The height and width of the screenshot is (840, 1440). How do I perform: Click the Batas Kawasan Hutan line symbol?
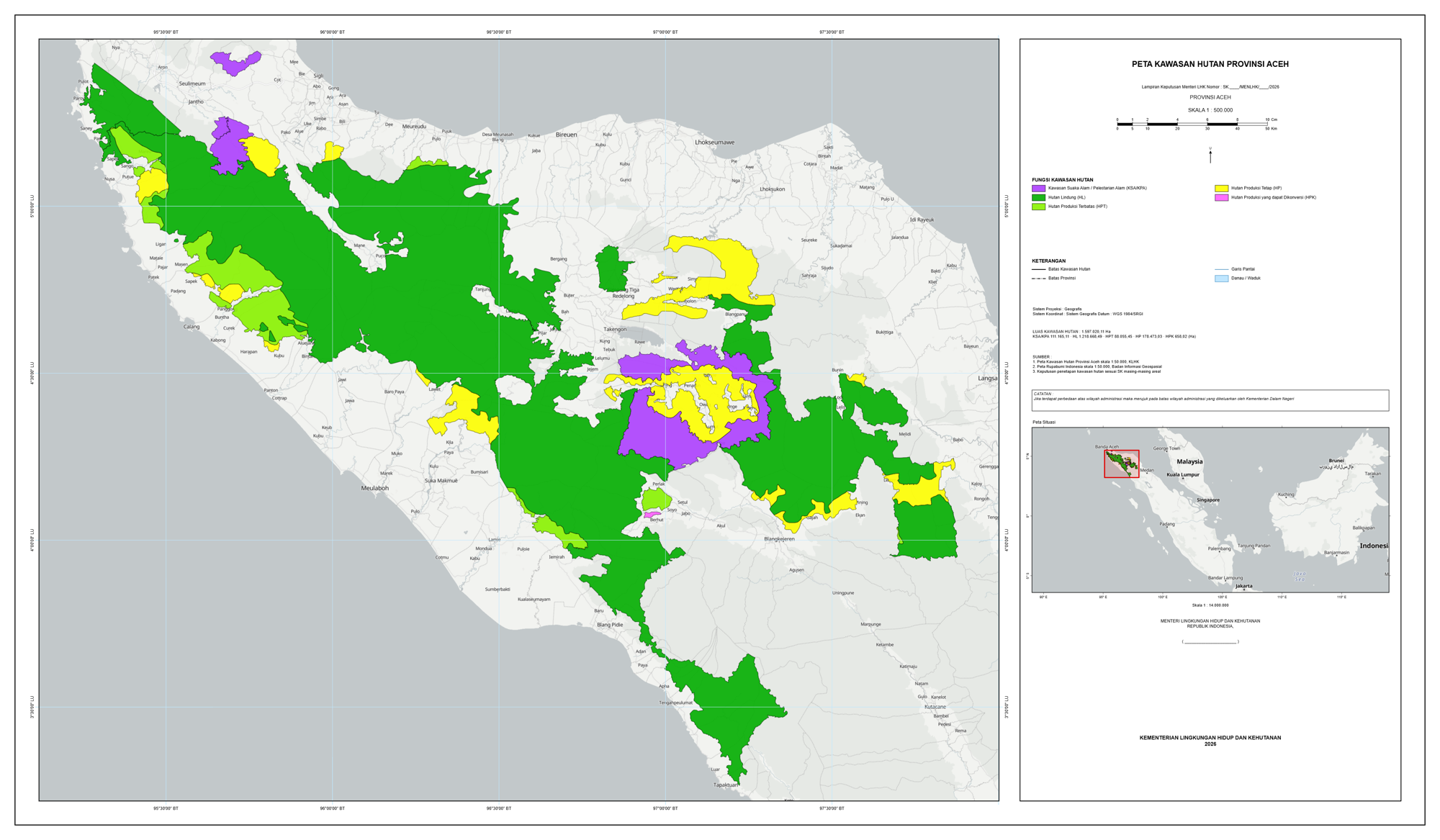click(x=1039, y=269)
